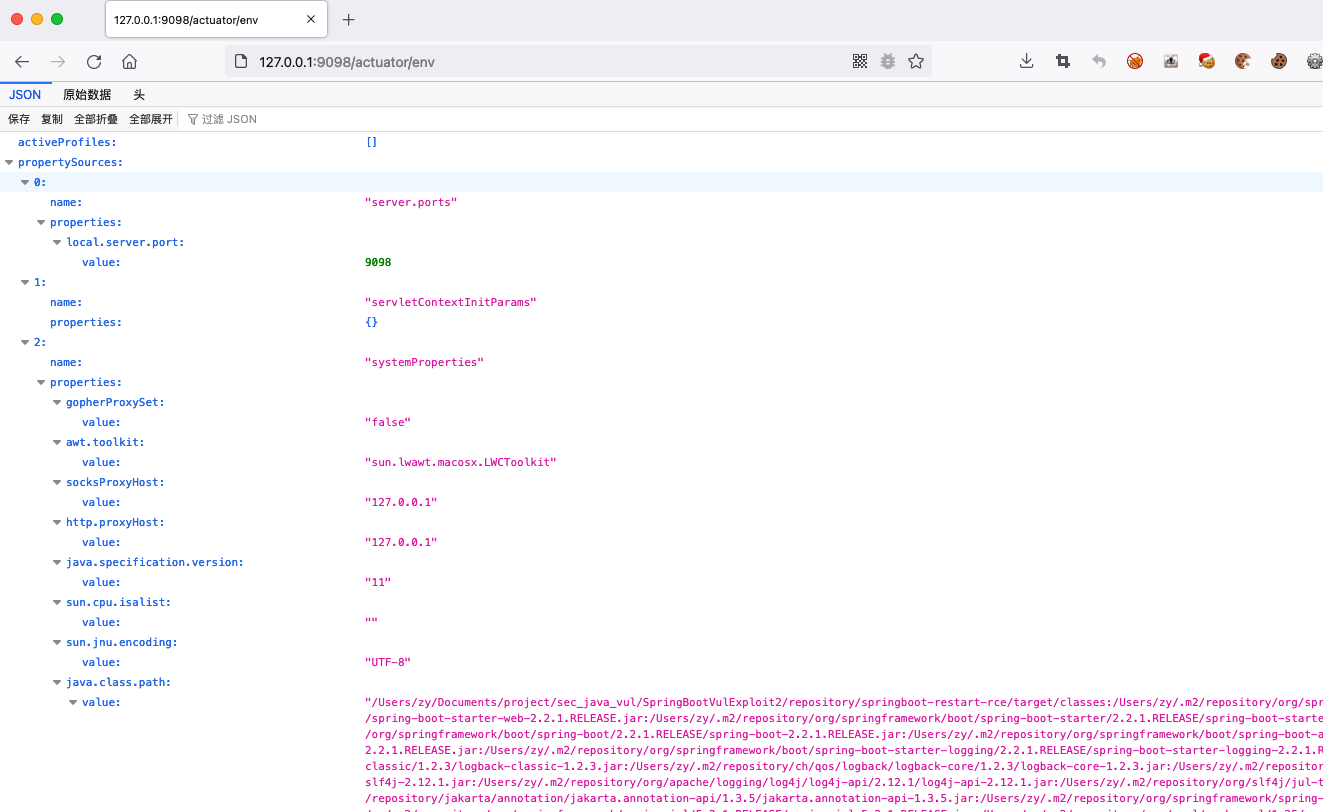Image resolution: width=1323 pixels, height=812 pixels.
Task: Click the "11" specification version value
Action: [x=378, y=582]
